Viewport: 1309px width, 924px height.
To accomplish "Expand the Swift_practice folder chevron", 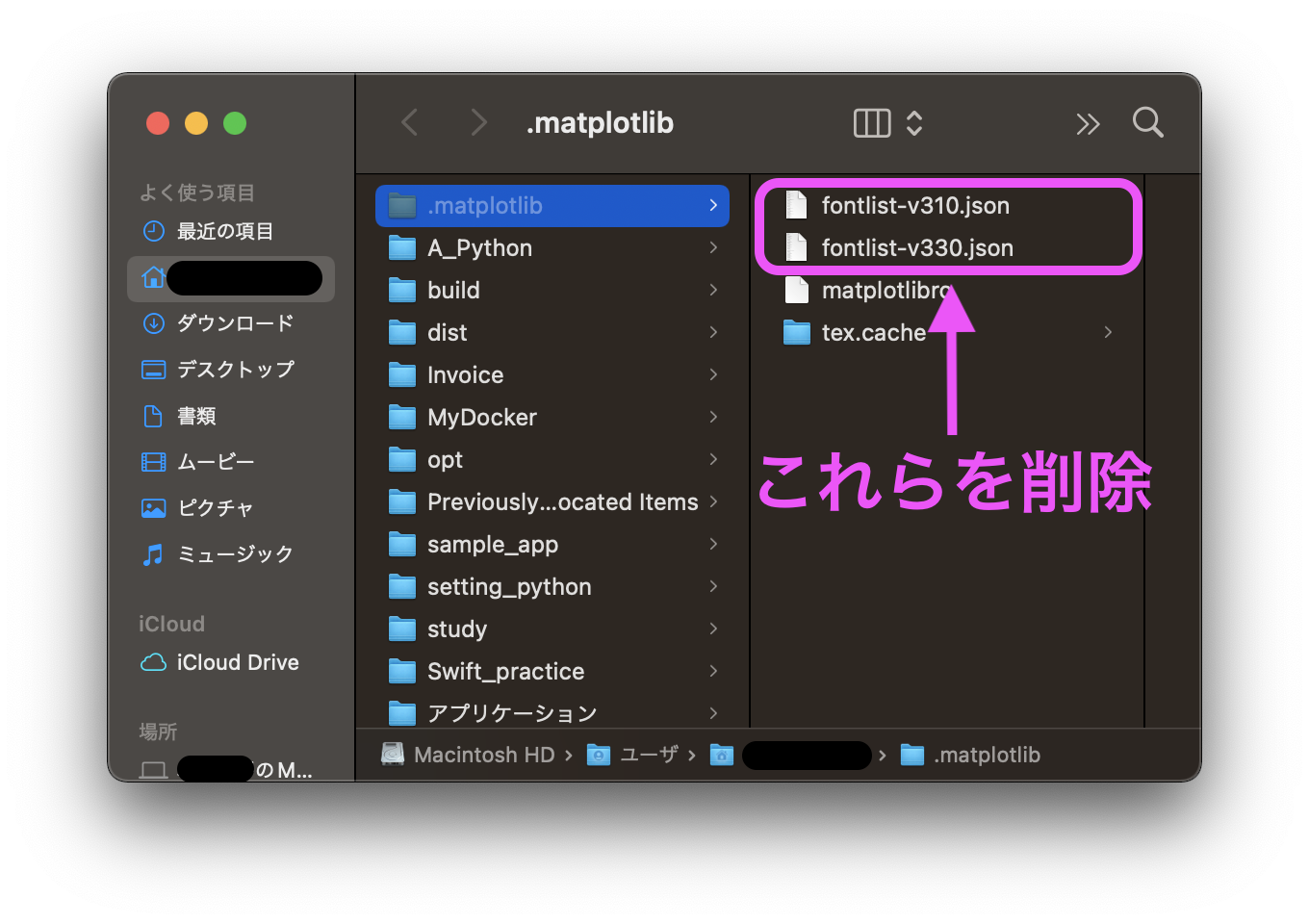I will tap(713, 671).
